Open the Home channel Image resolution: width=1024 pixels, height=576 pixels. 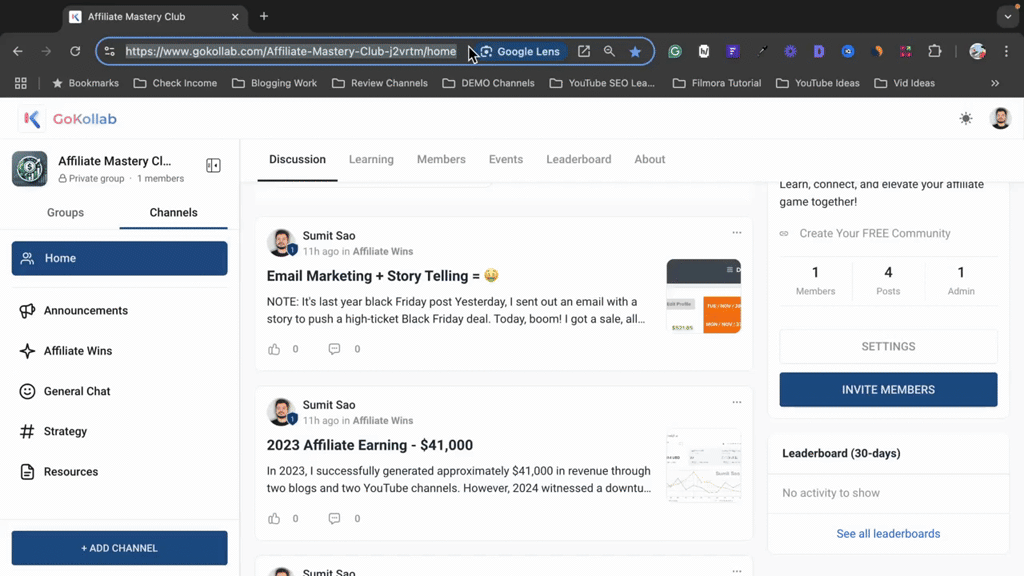coord(120,258)
